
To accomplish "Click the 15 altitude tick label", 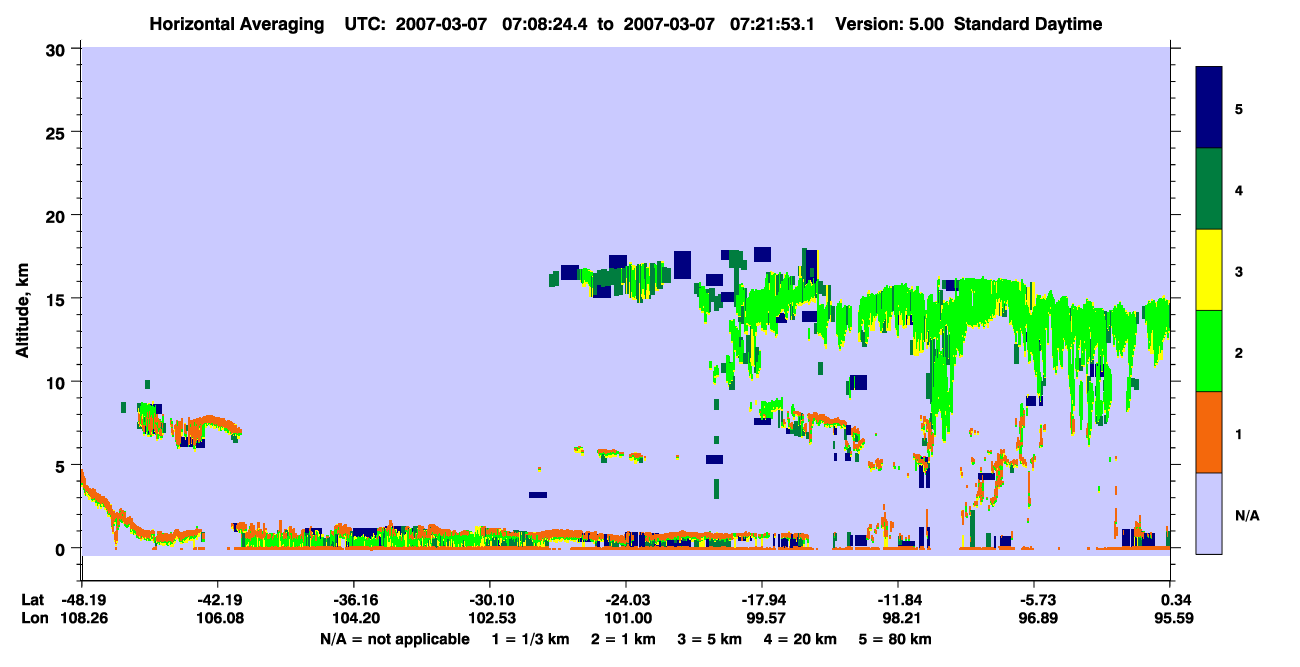I will point(57,298).
